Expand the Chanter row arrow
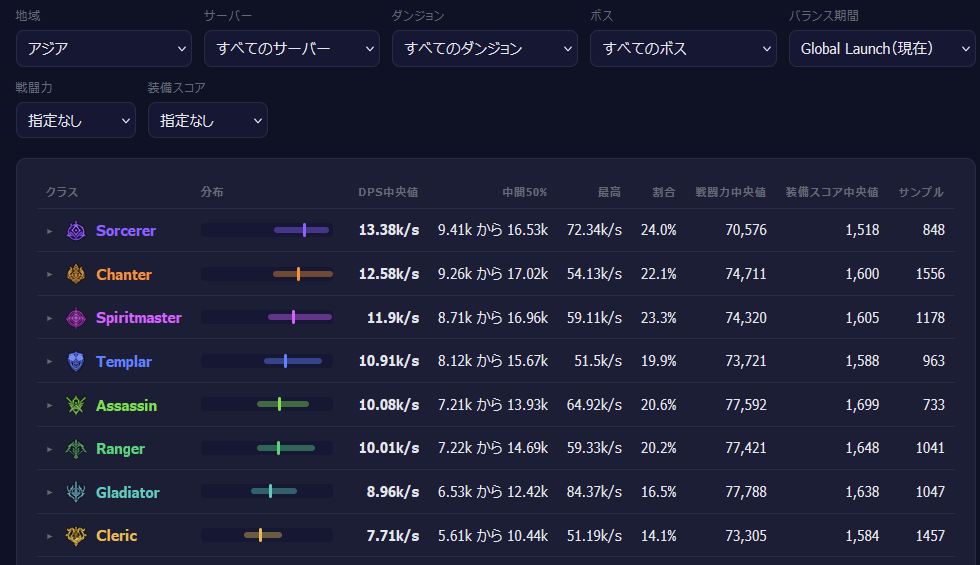980x565 pixels. (49, 274)
